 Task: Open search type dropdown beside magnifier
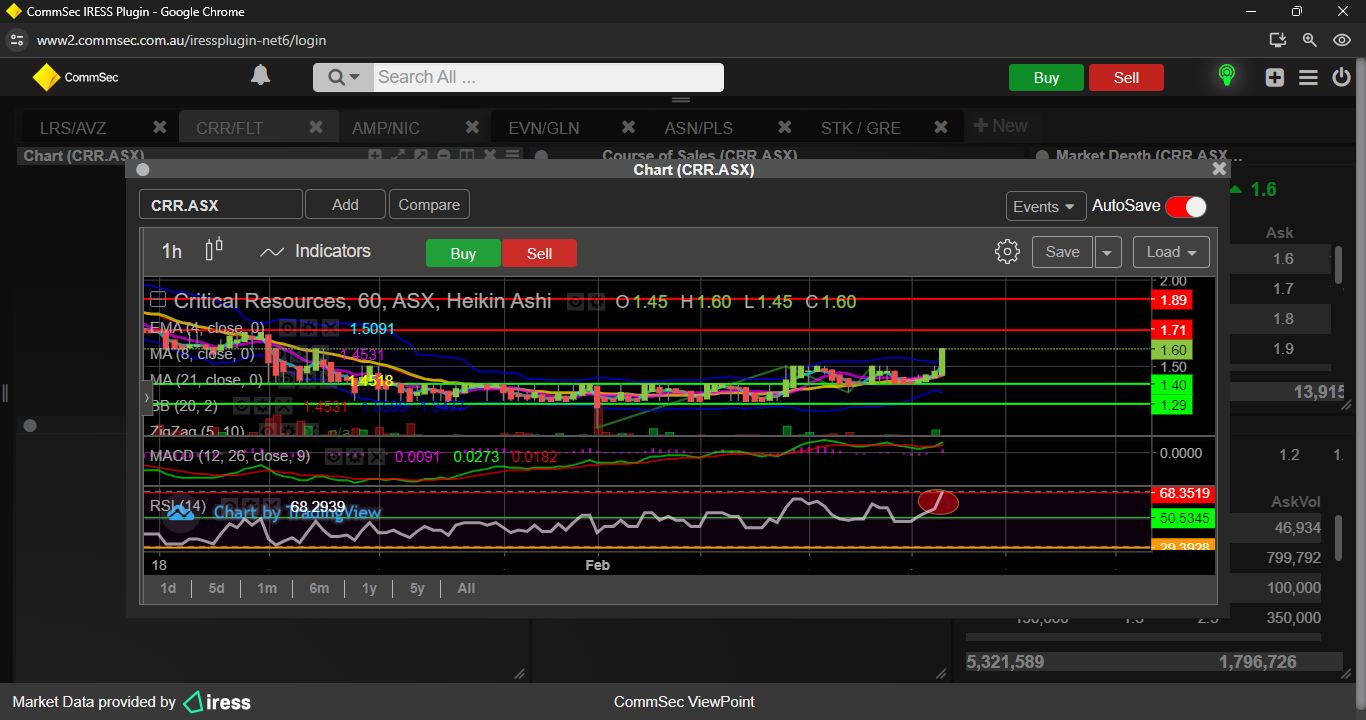(x=345, y=77)
